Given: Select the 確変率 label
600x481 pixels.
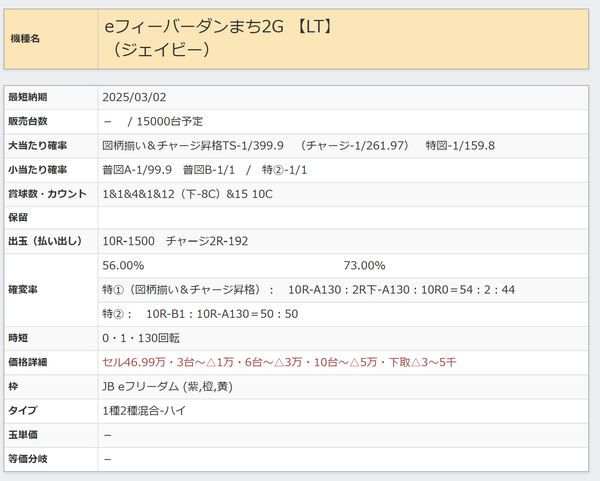Looking at the screenshot, I should [x=23, y=290].
